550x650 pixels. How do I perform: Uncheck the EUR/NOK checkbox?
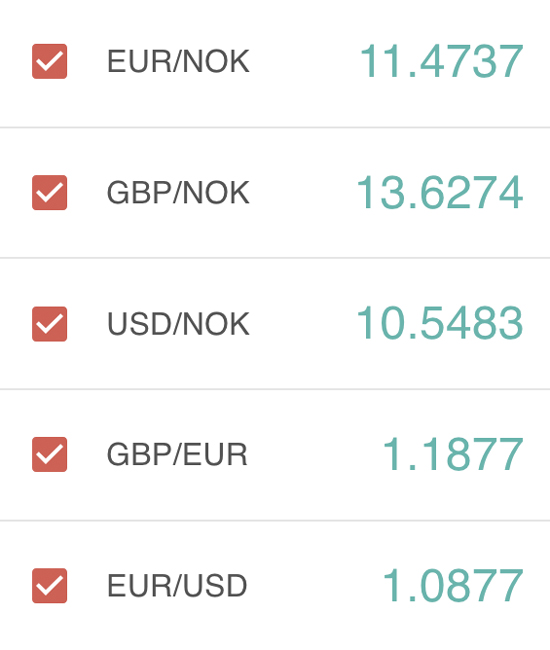coord(49,61)
